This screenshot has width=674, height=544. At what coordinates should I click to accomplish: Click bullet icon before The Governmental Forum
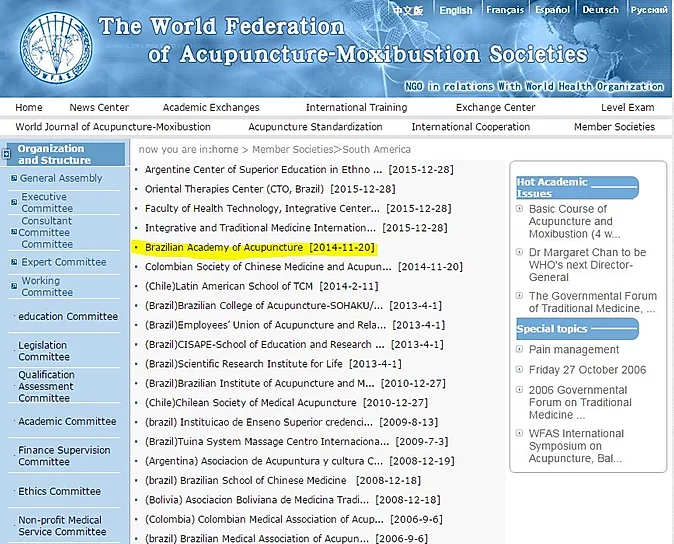pos(519,296)
